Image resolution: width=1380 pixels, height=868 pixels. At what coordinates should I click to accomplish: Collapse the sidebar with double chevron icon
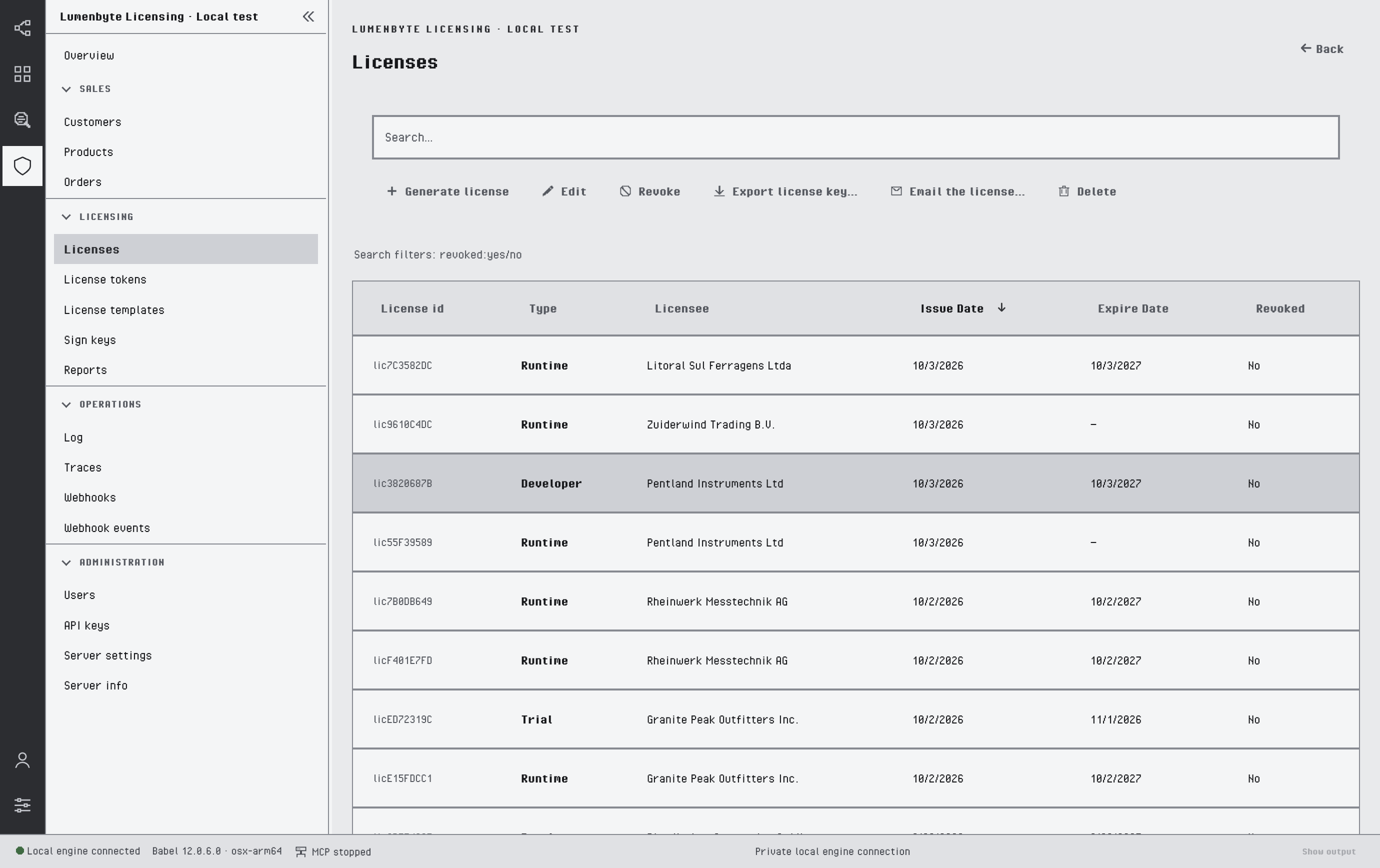[308, 16]
